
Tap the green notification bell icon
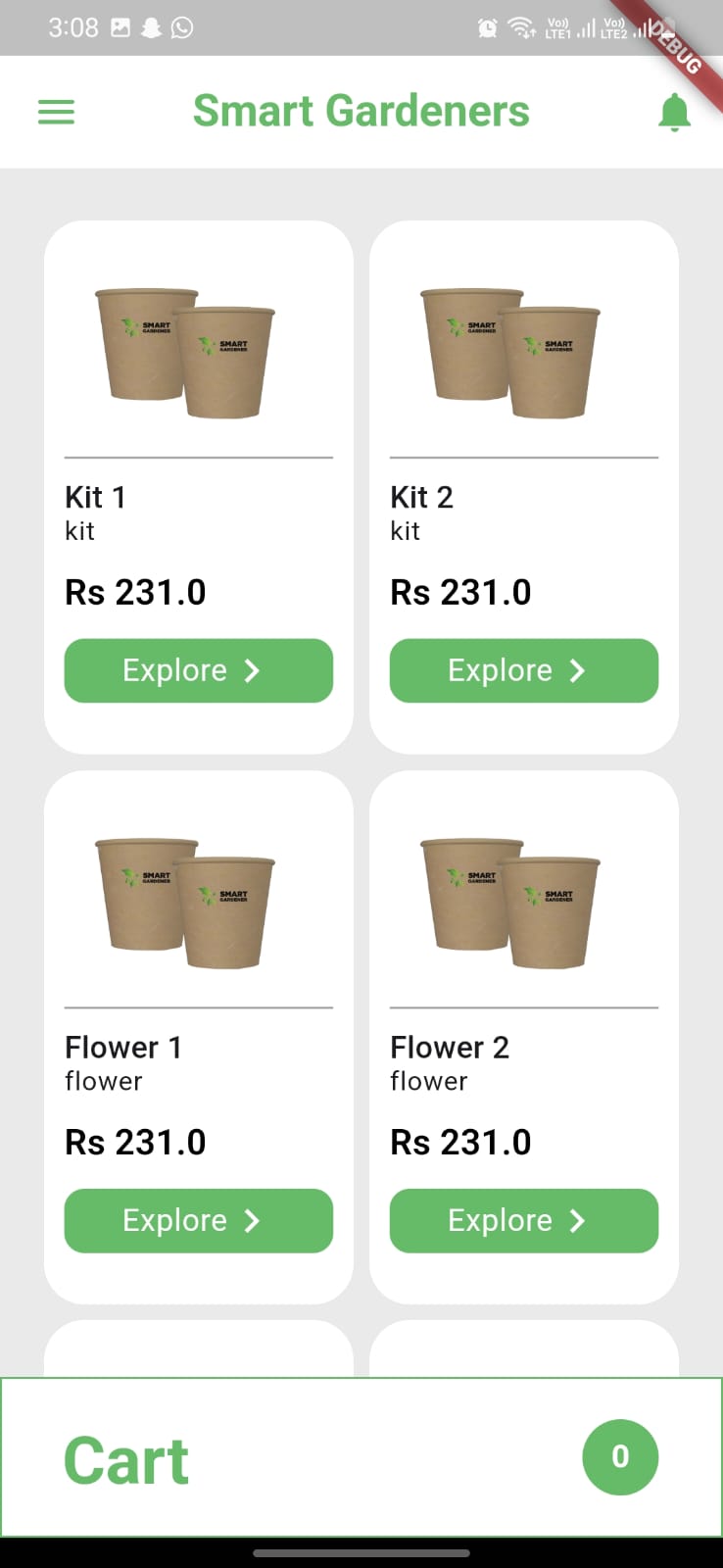(x=674, y=113)
